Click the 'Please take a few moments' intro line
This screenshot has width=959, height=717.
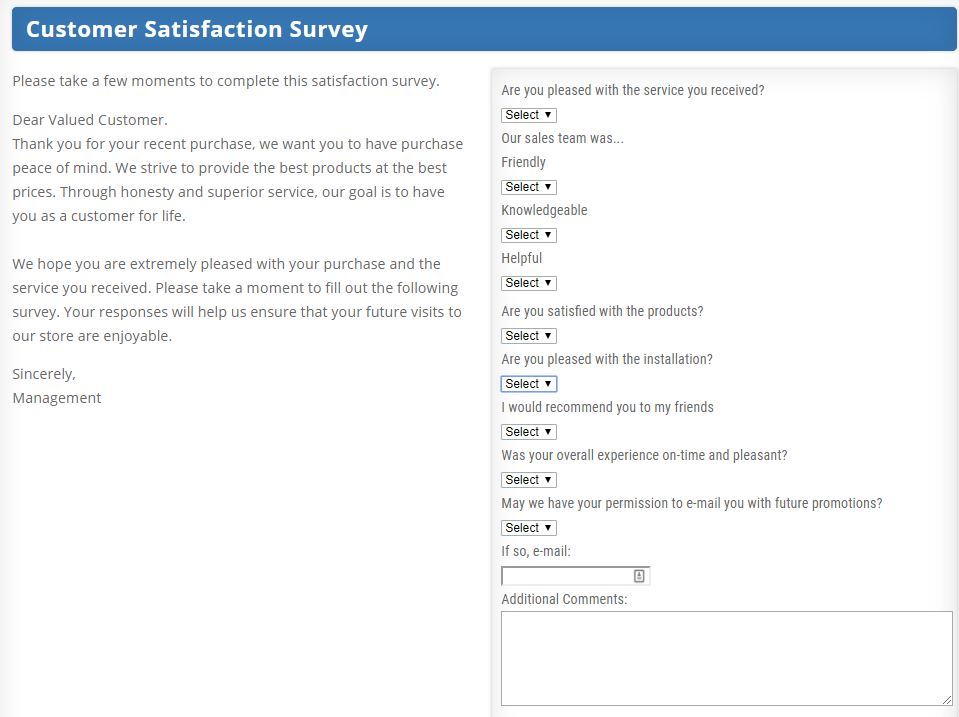226,81
